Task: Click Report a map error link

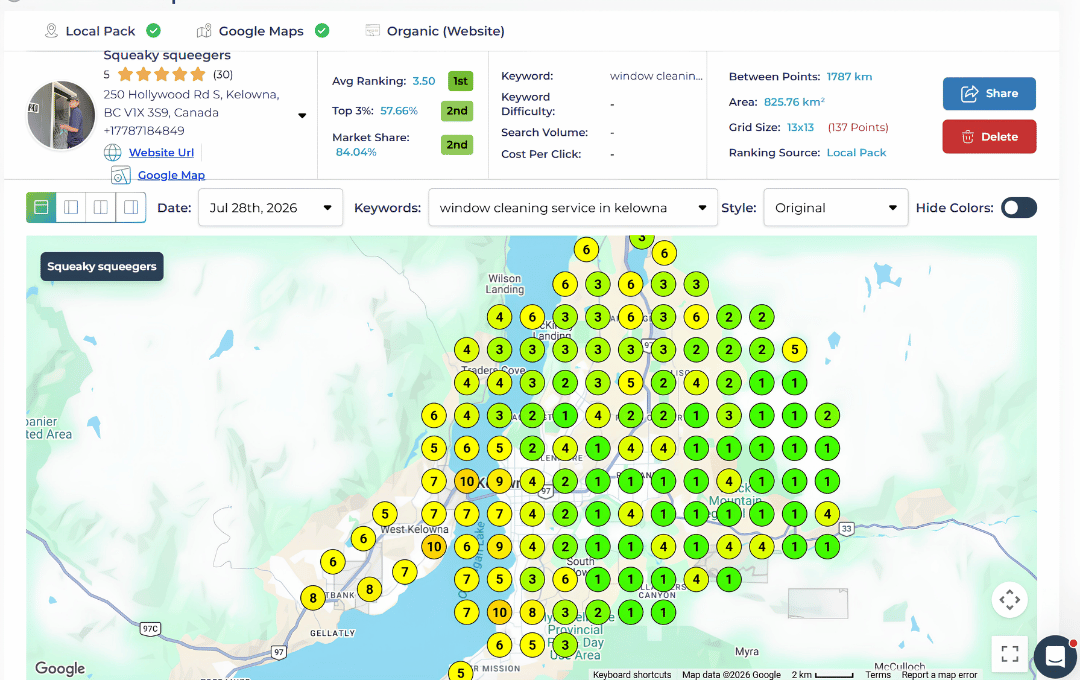Action: (939, 674)
